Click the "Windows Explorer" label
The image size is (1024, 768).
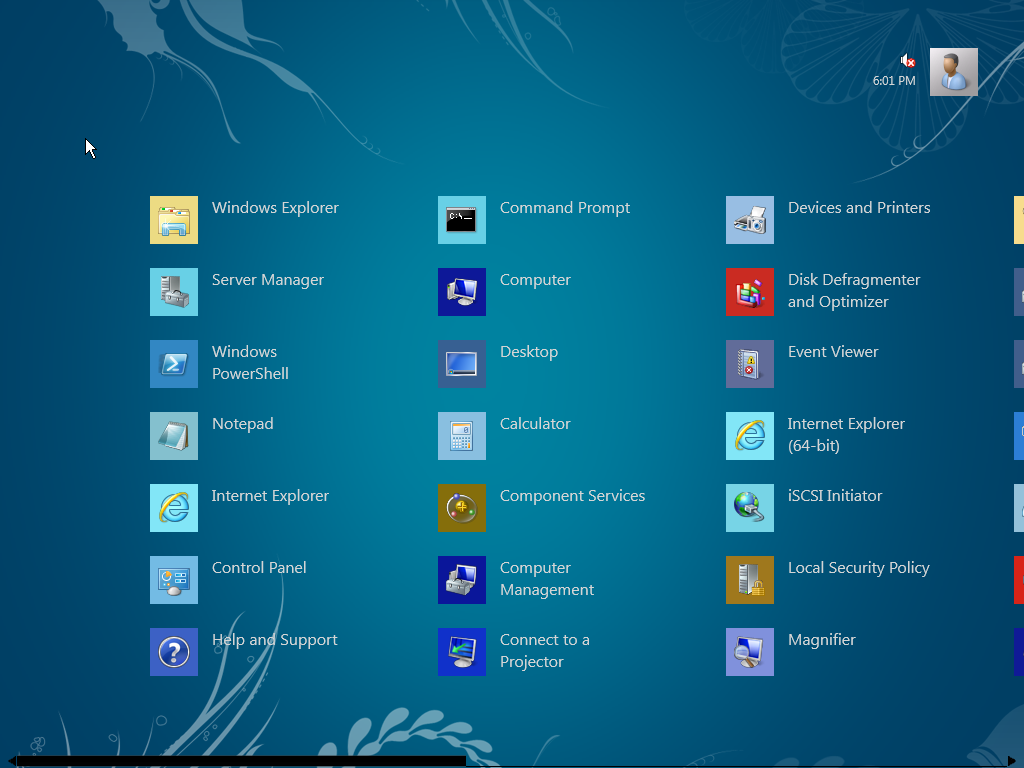click(x=275, y=208)
